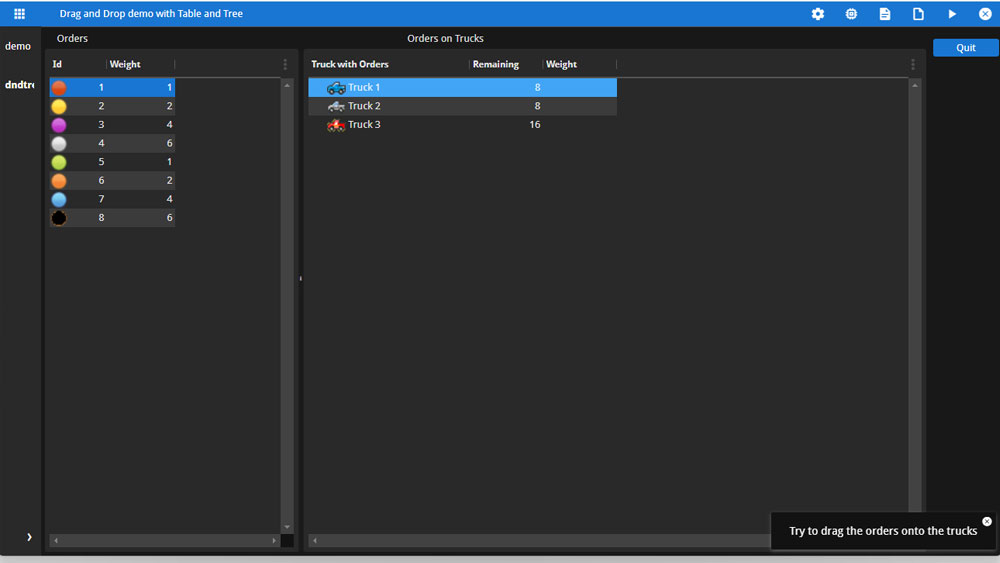
Task: Open settings gear icon in top bar
Action: click(818, 13)
